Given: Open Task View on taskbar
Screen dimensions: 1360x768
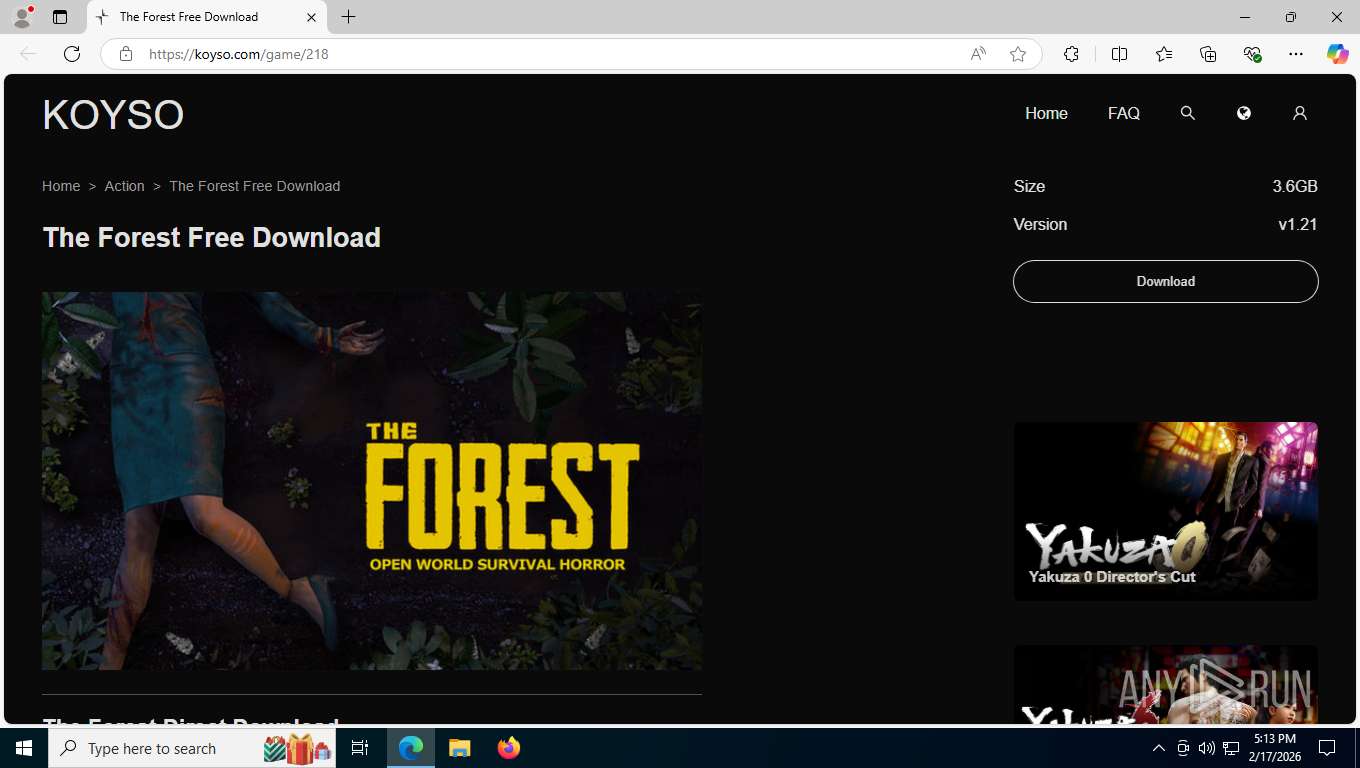Looking at the screenshot, I should pos(360,748).
